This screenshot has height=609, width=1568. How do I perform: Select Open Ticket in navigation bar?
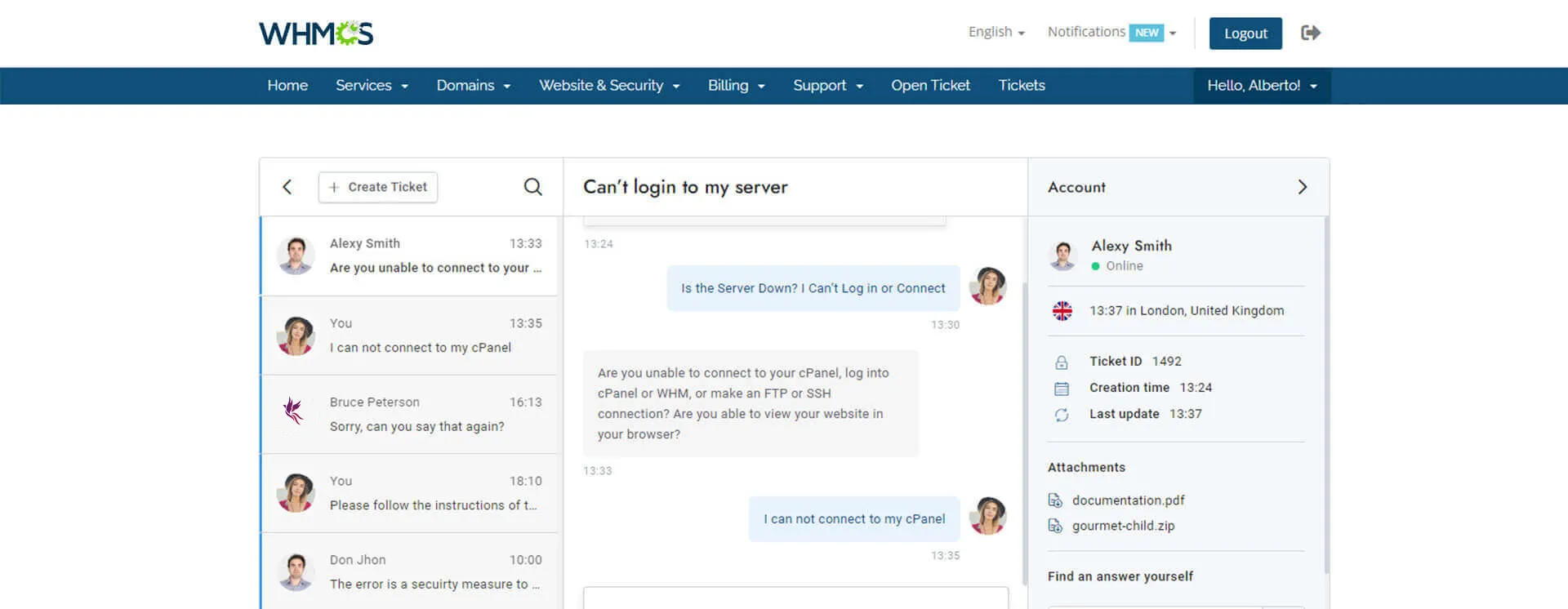(x=930, y=86)
